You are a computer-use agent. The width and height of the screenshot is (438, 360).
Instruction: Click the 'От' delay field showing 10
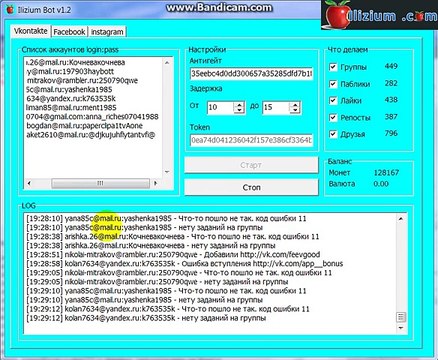[221, 107]
